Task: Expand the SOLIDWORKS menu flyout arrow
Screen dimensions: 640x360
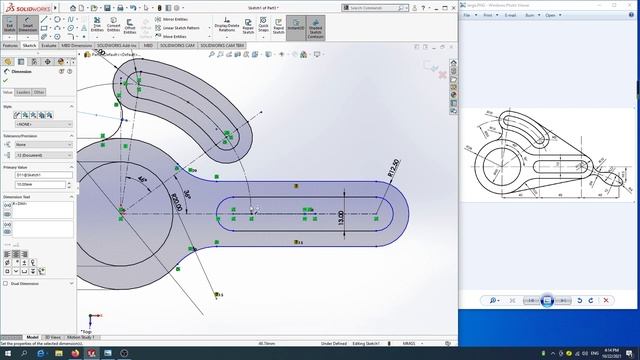Action: 56,8
